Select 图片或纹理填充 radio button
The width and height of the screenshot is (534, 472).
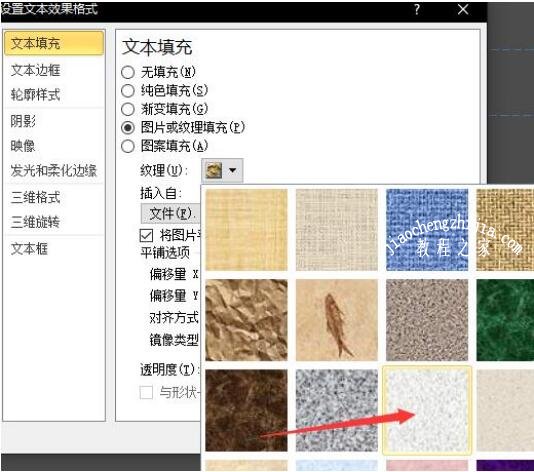(128, 128)
